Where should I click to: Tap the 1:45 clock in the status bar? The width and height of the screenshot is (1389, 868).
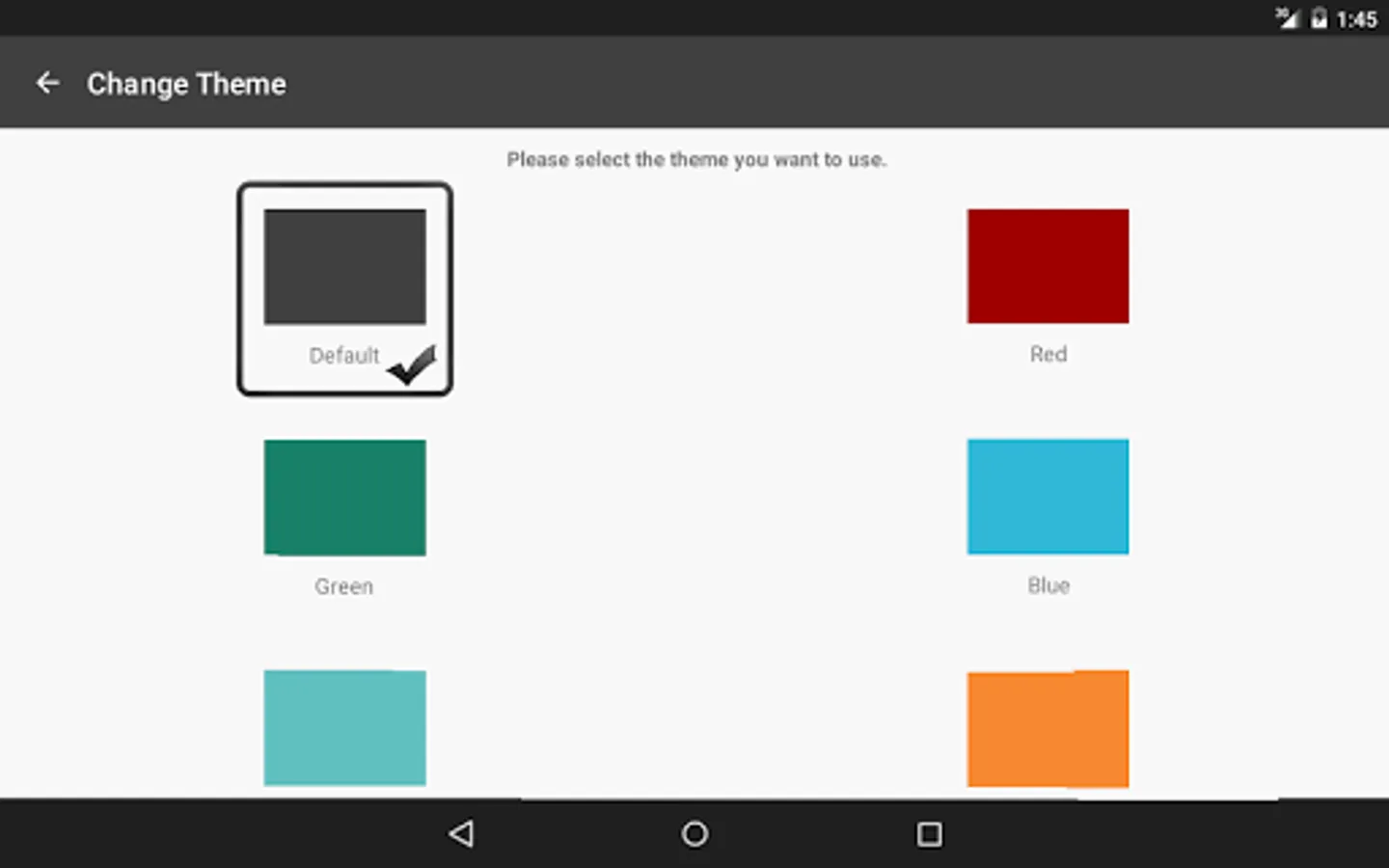1356,19
